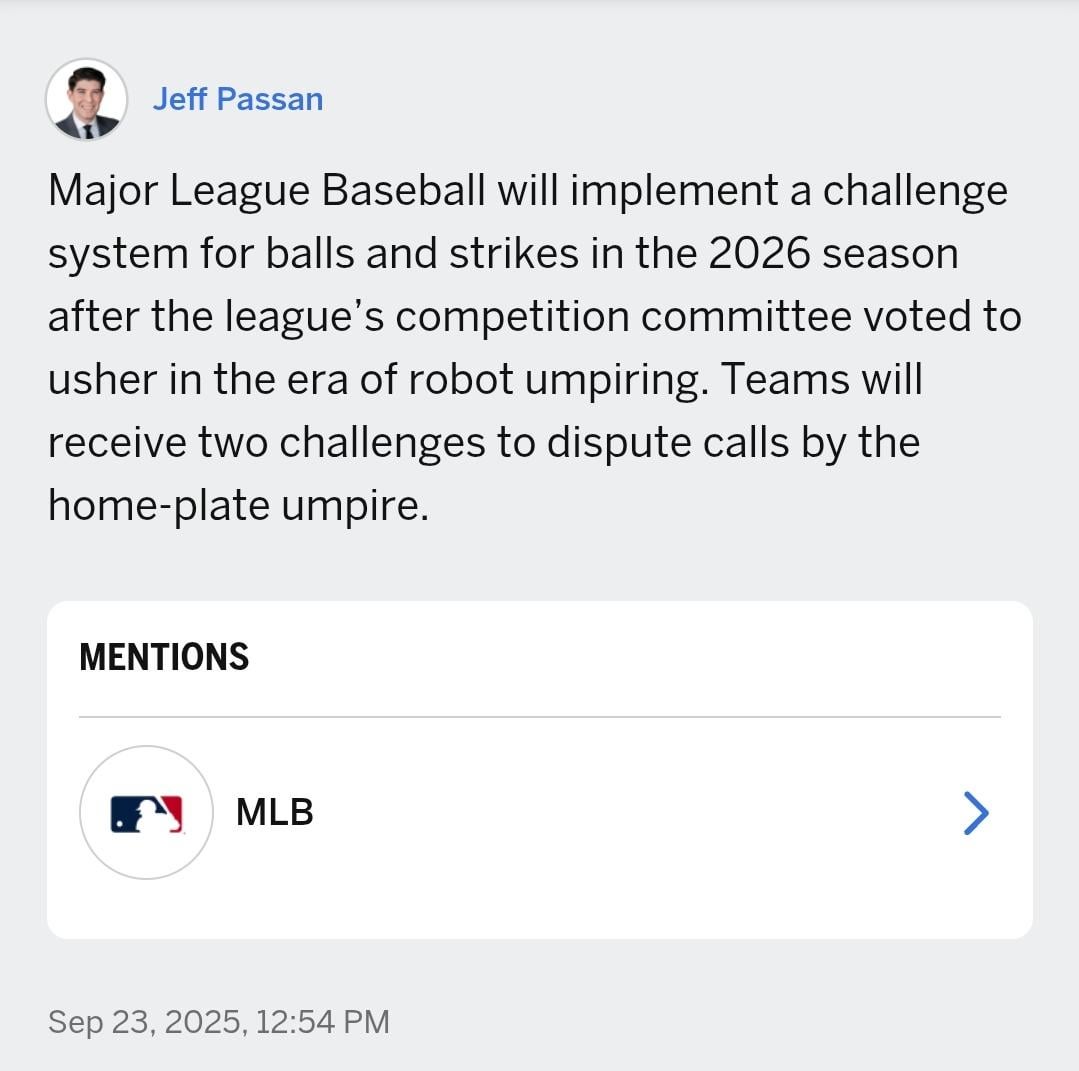The width and height of the screenshot is (1079, 1071).
Task: Click the divider line under MENTIONS
Action: [x=540, y=717]
